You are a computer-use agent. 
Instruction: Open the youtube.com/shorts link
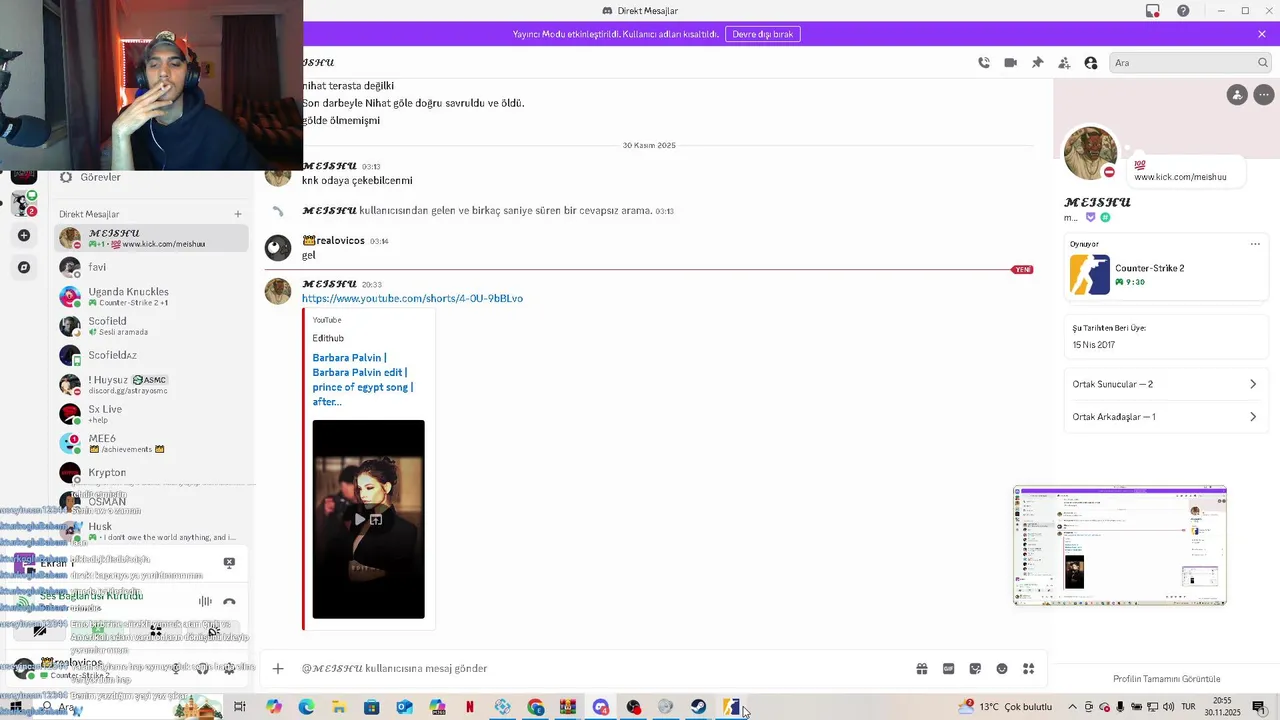point(412,299)
